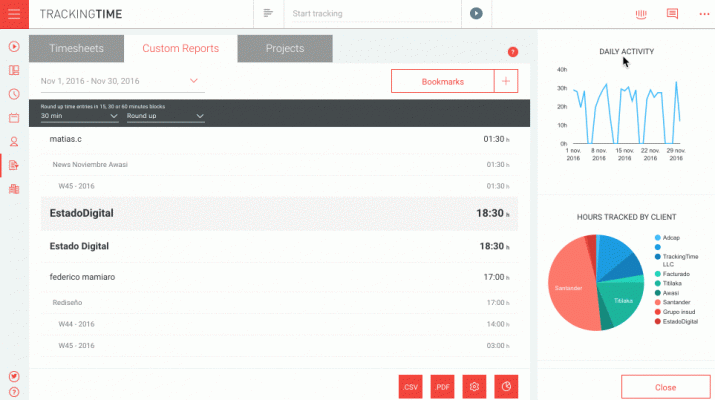Screen dimensions: 715x400
Task: Open the date range dropdown Nov 1 - Nov 30
Action: pos(122,81)
